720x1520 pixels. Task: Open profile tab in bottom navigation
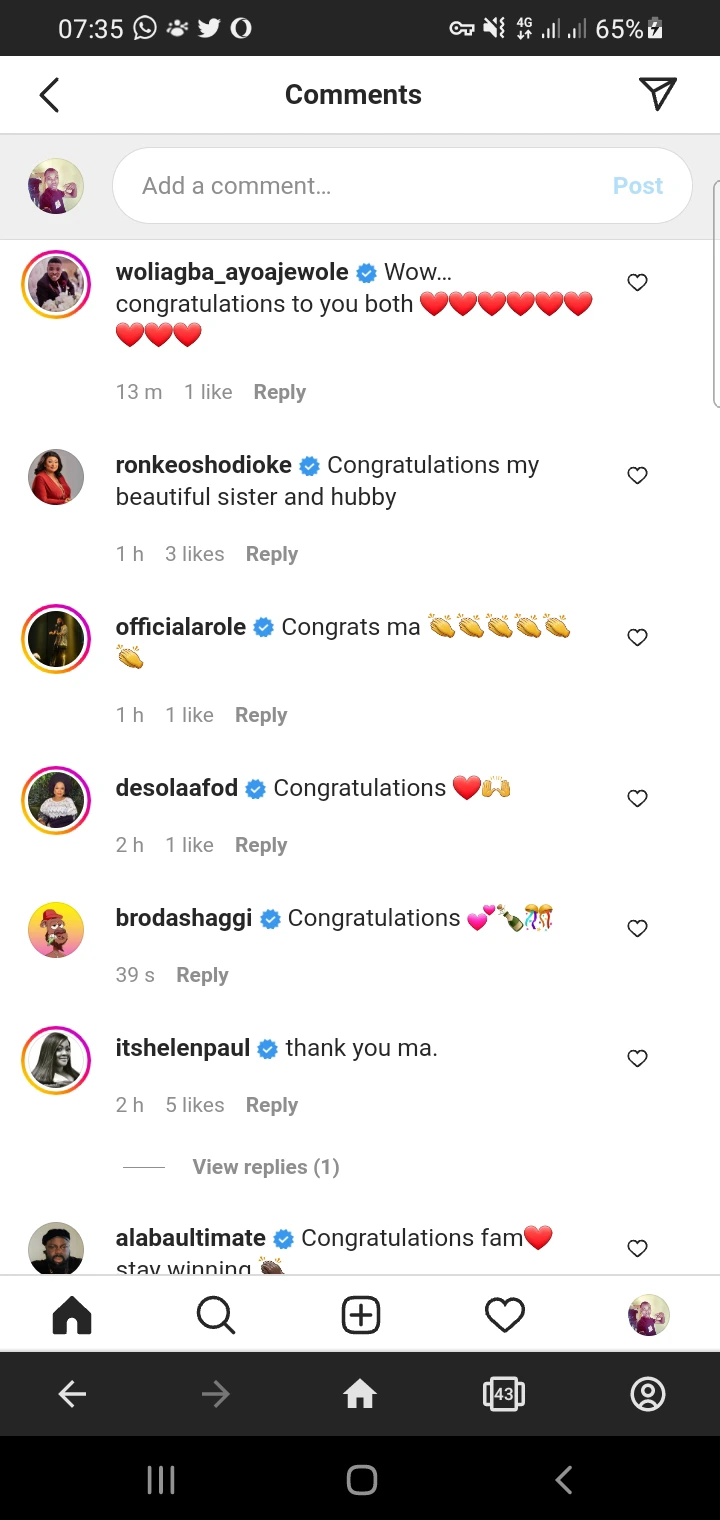648,1315
